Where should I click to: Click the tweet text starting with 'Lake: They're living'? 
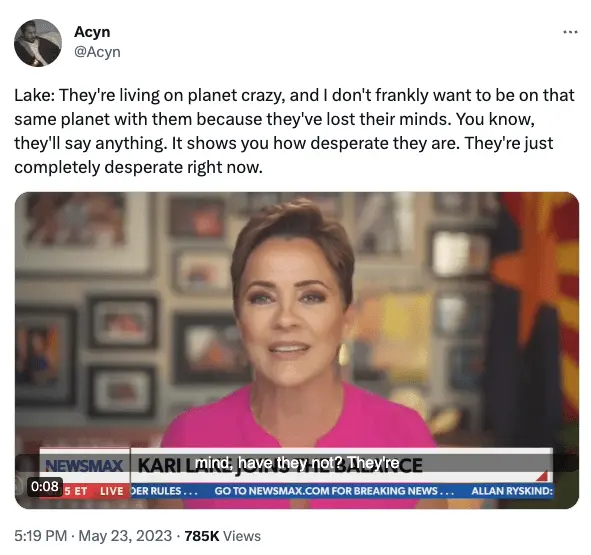coord(294,131)
